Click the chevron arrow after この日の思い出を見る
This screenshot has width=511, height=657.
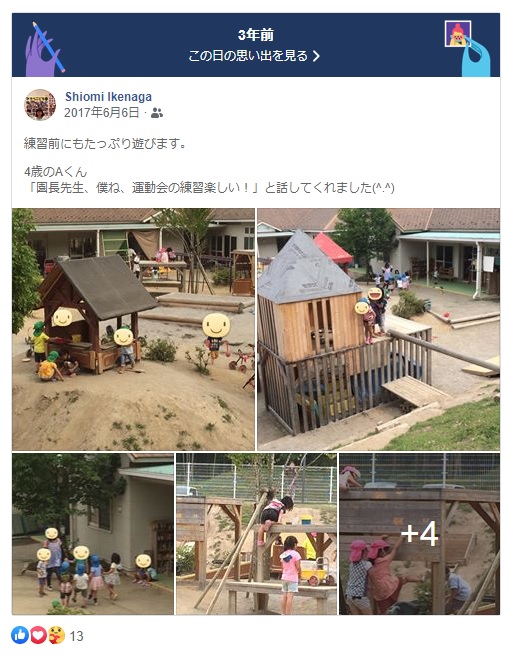[x=316, y=56]
